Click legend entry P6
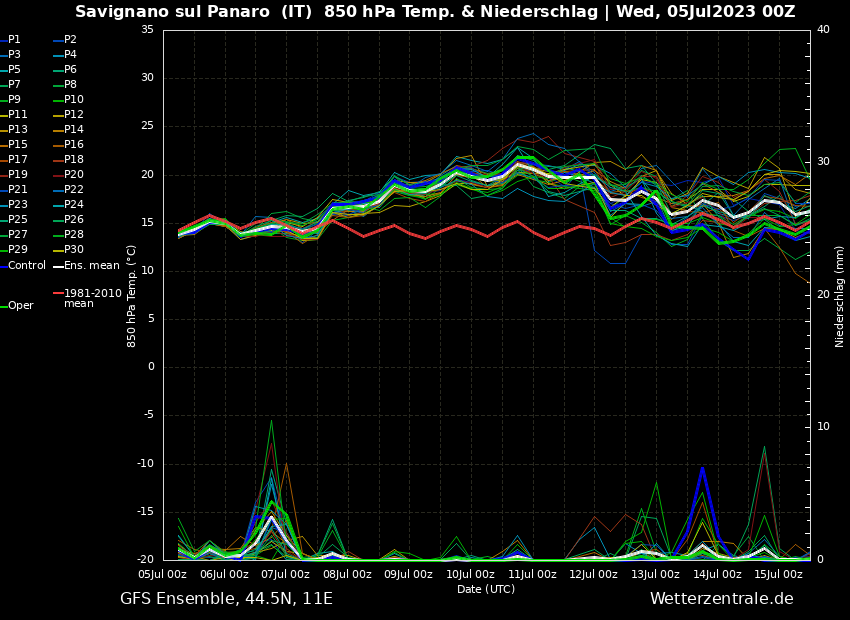The width and height of the screenshot is (850, 620). point(70,69)
